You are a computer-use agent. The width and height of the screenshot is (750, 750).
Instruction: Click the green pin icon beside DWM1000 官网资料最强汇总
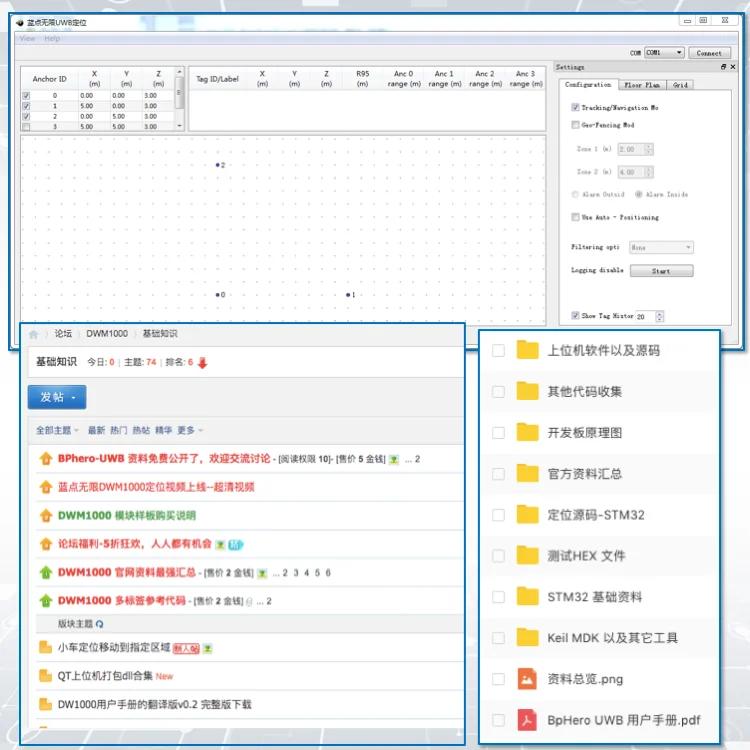[46, 573]
